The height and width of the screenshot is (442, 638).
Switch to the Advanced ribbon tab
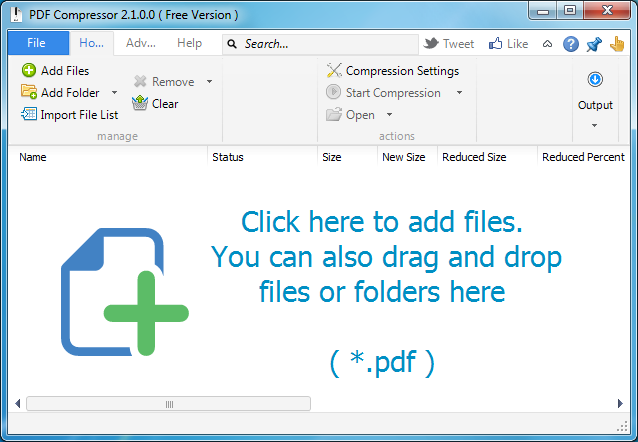pyautogui.click(x=141, y=43)
